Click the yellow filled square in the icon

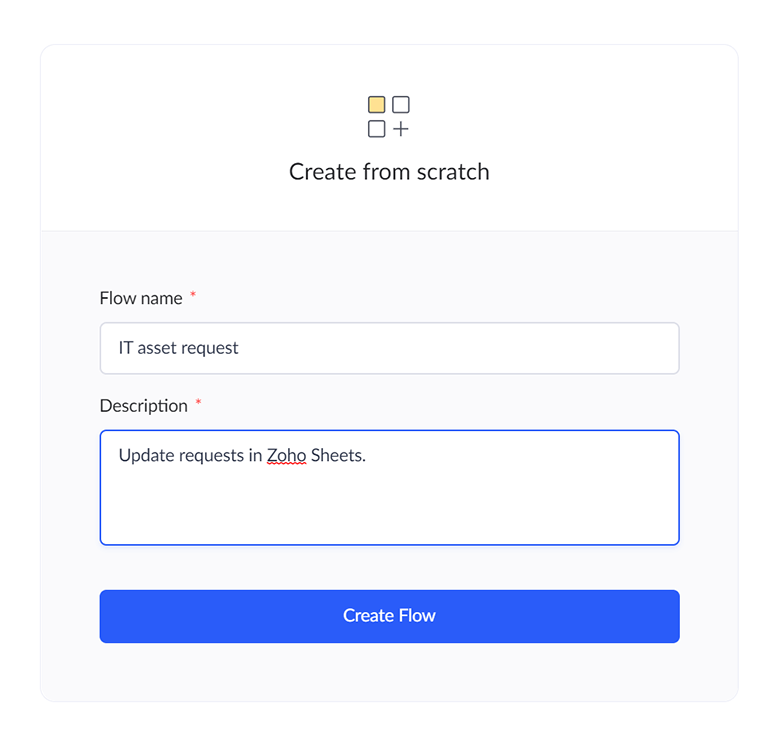(377, 105)
